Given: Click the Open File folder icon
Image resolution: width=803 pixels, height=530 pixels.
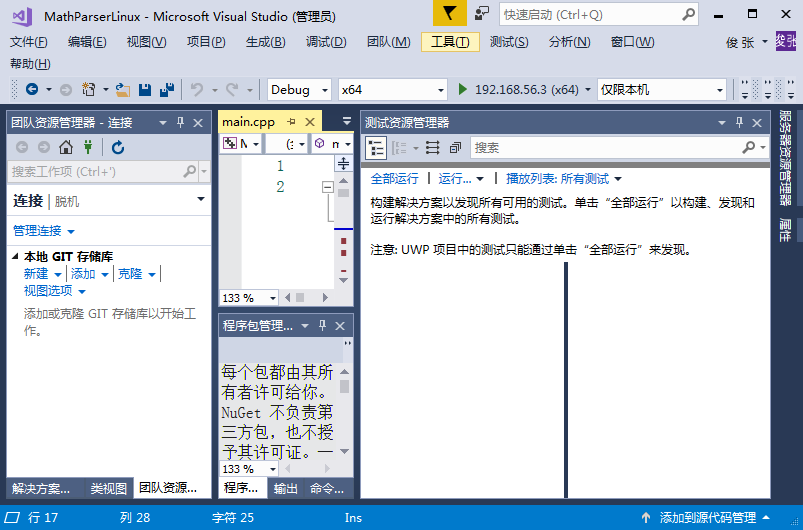Looking at the screenshot, I should pyautogui.click(x=122, y=90).
